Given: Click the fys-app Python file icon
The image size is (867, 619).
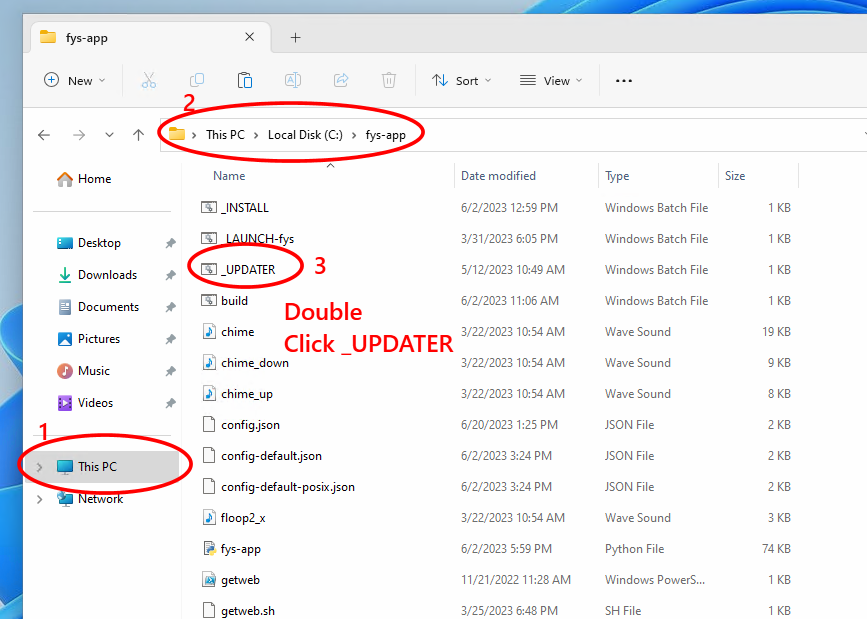Looking at the screenshot, I should [209, 549].
